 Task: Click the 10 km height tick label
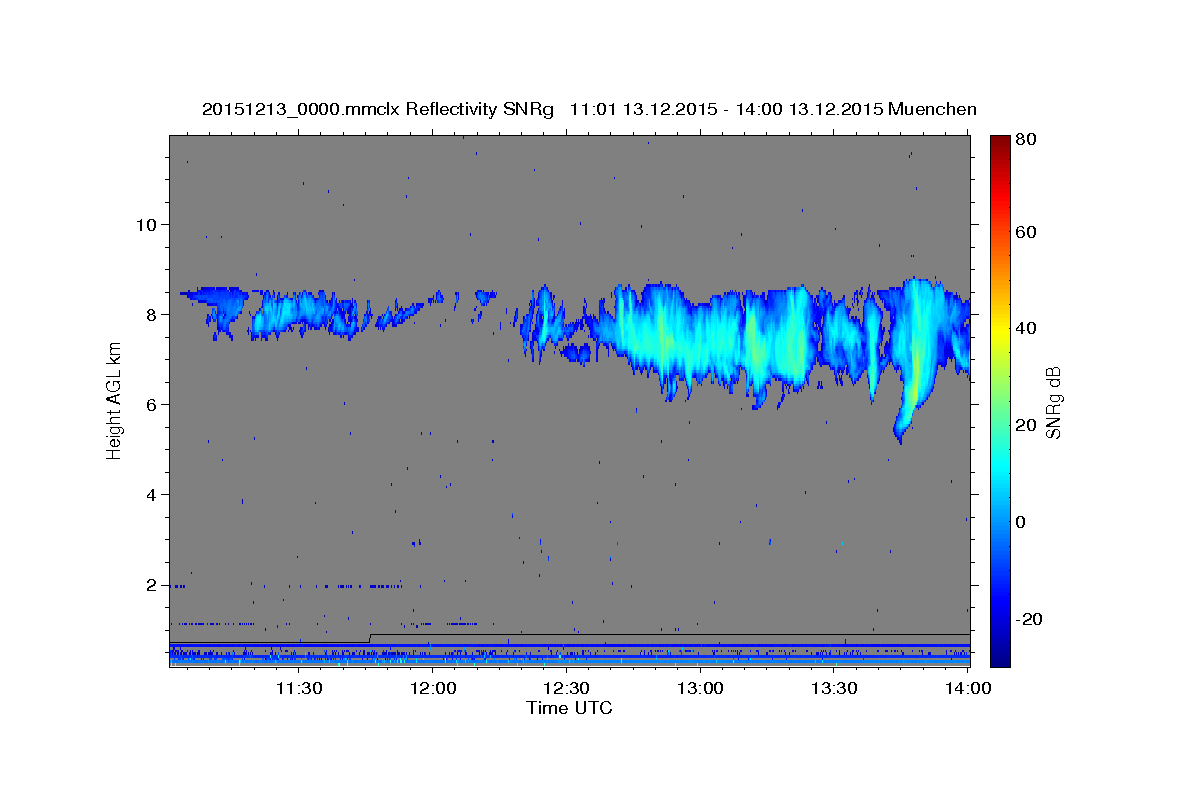[147, 224]
